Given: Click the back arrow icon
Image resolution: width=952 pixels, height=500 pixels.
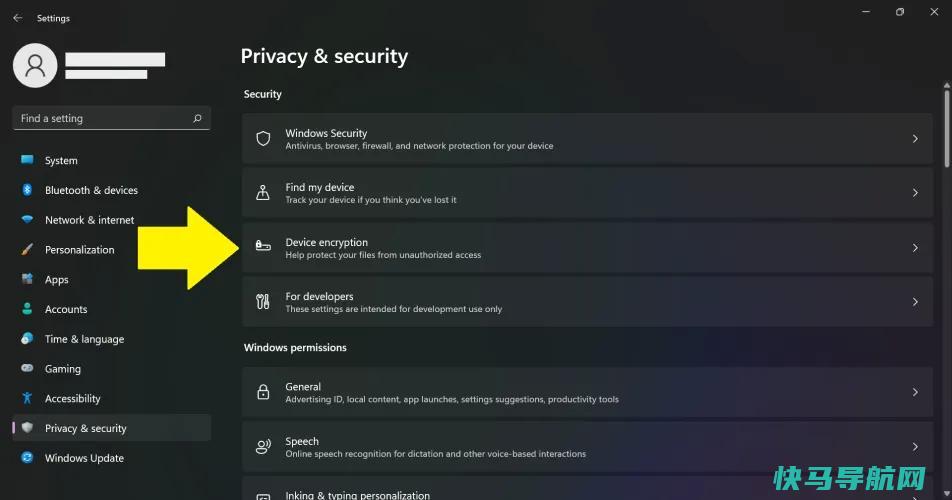Looking at the screenshot, I should tap(18, 18).
